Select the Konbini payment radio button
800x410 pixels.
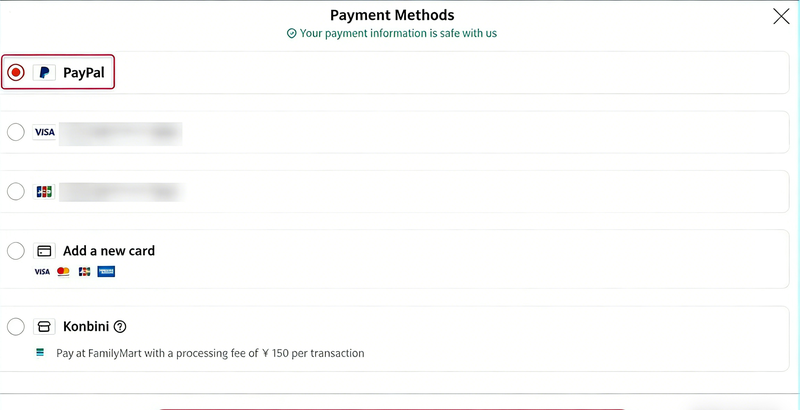click(x=16, y=326)
